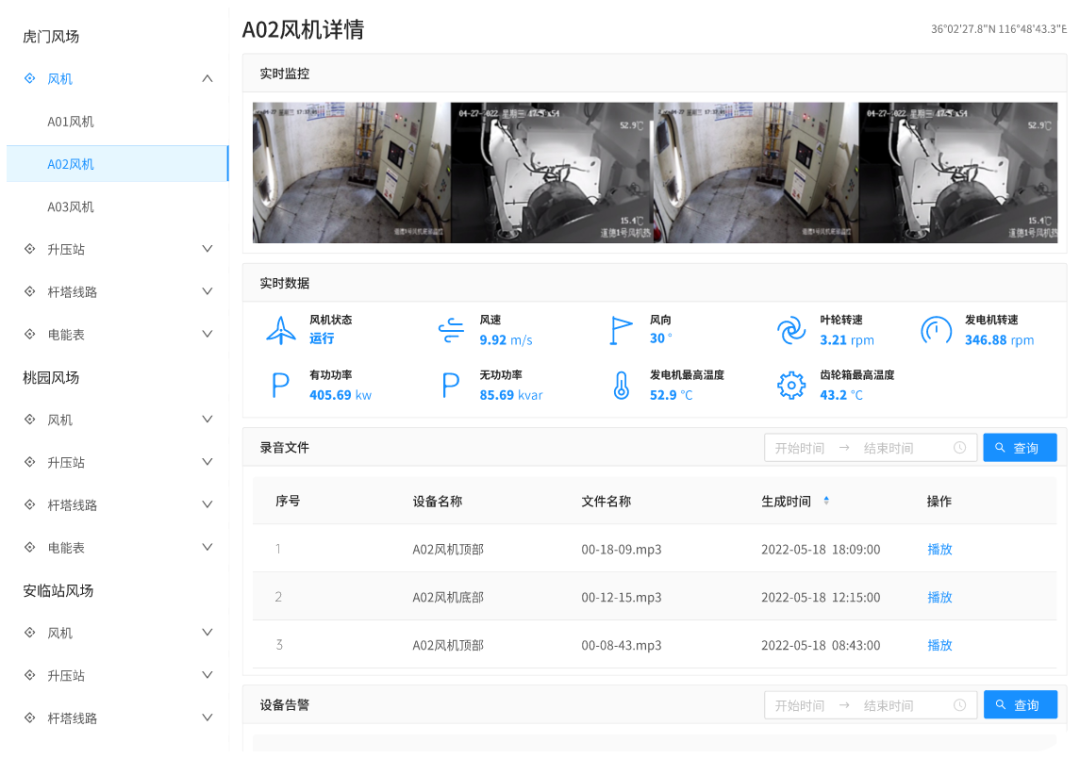Open the first live monitoring camera feed

tap(351, 172)
